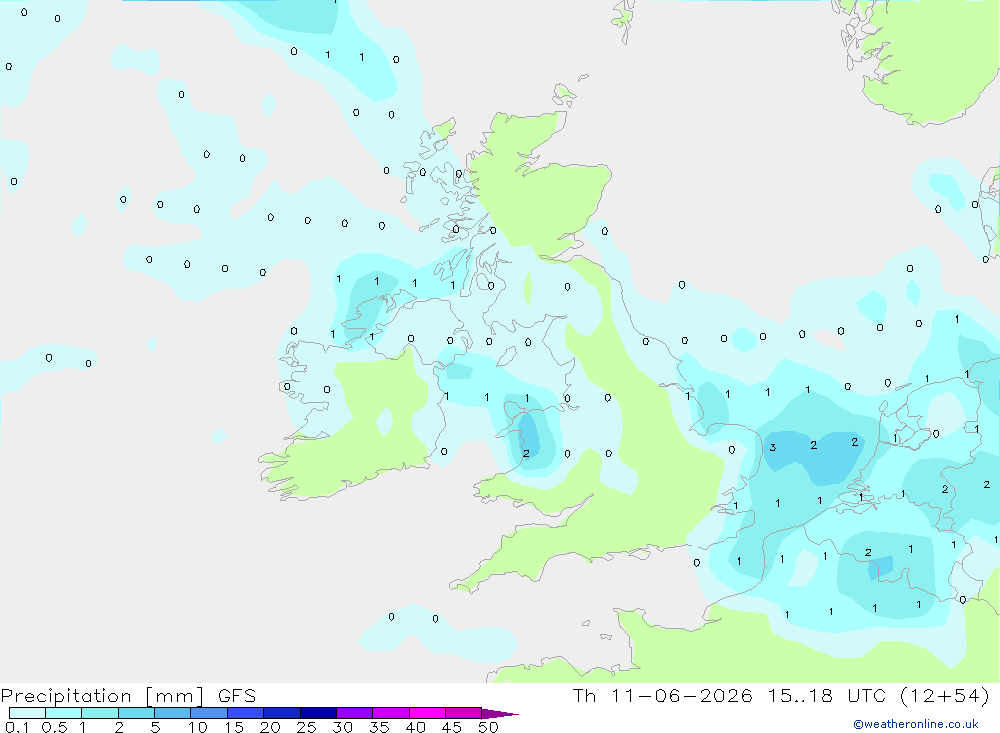The width and height of the screenshot is (1000, 733).
Task: Click the '0.1' legend scale label
Action: tap(17, 727)
